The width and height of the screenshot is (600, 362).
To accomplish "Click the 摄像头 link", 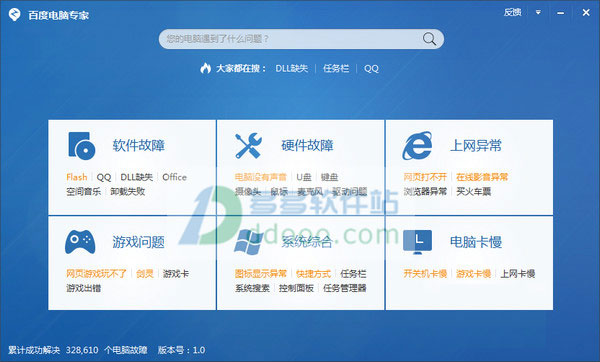I will pos(248,191).
